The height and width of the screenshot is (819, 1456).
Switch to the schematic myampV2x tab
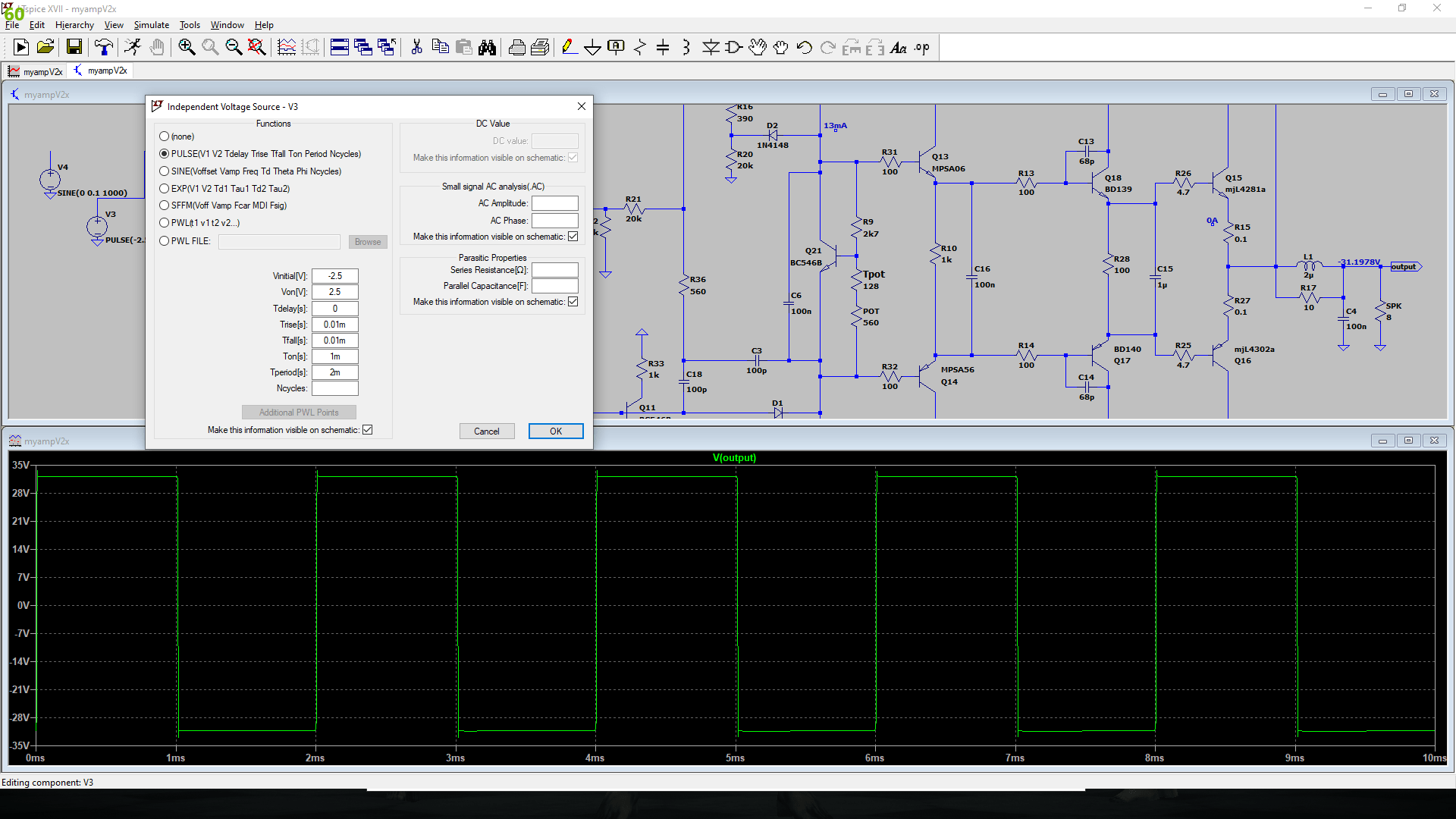coord(101,71)
